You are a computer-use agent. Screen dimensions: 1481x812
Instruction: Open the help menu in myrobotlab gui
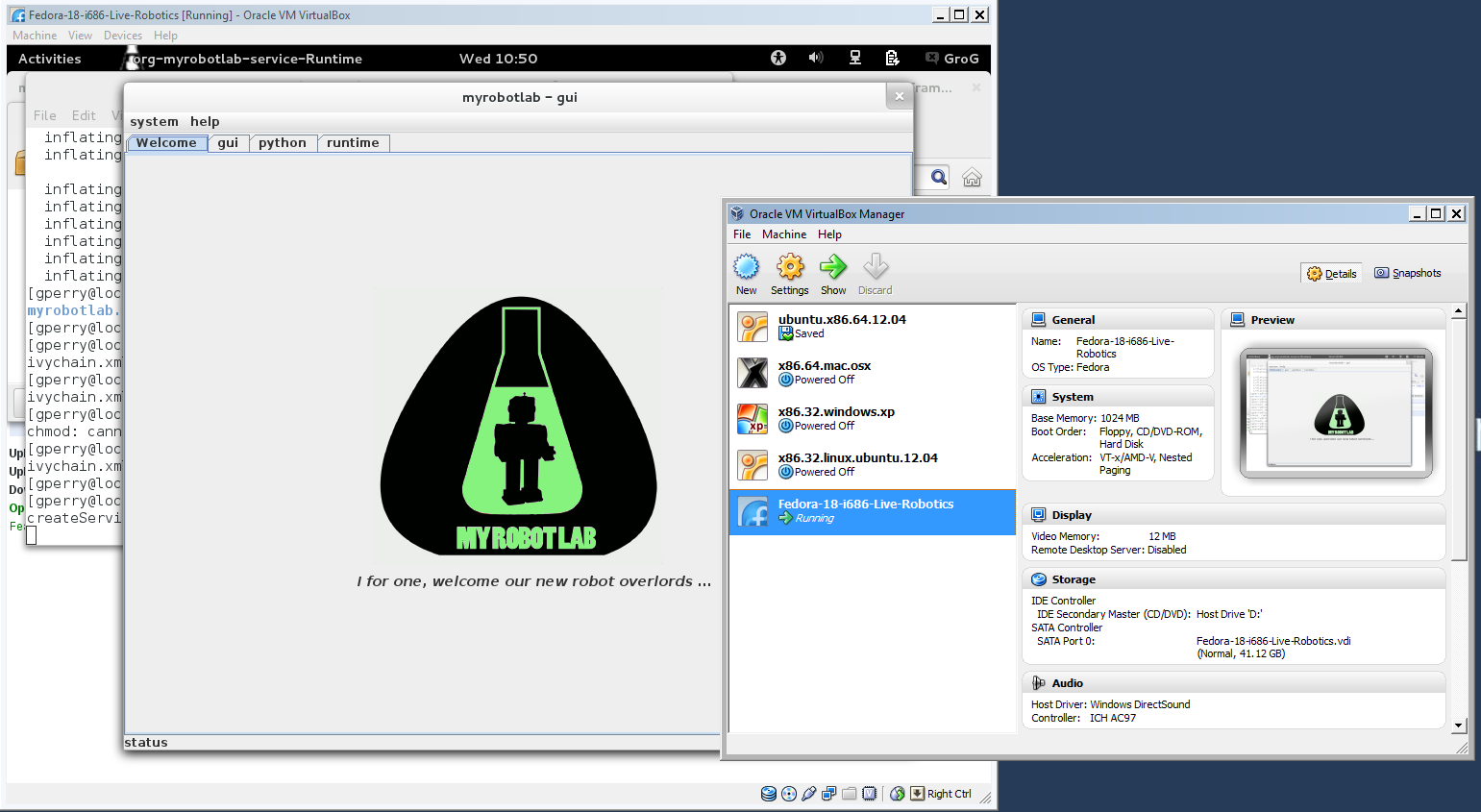coord(205,121)
